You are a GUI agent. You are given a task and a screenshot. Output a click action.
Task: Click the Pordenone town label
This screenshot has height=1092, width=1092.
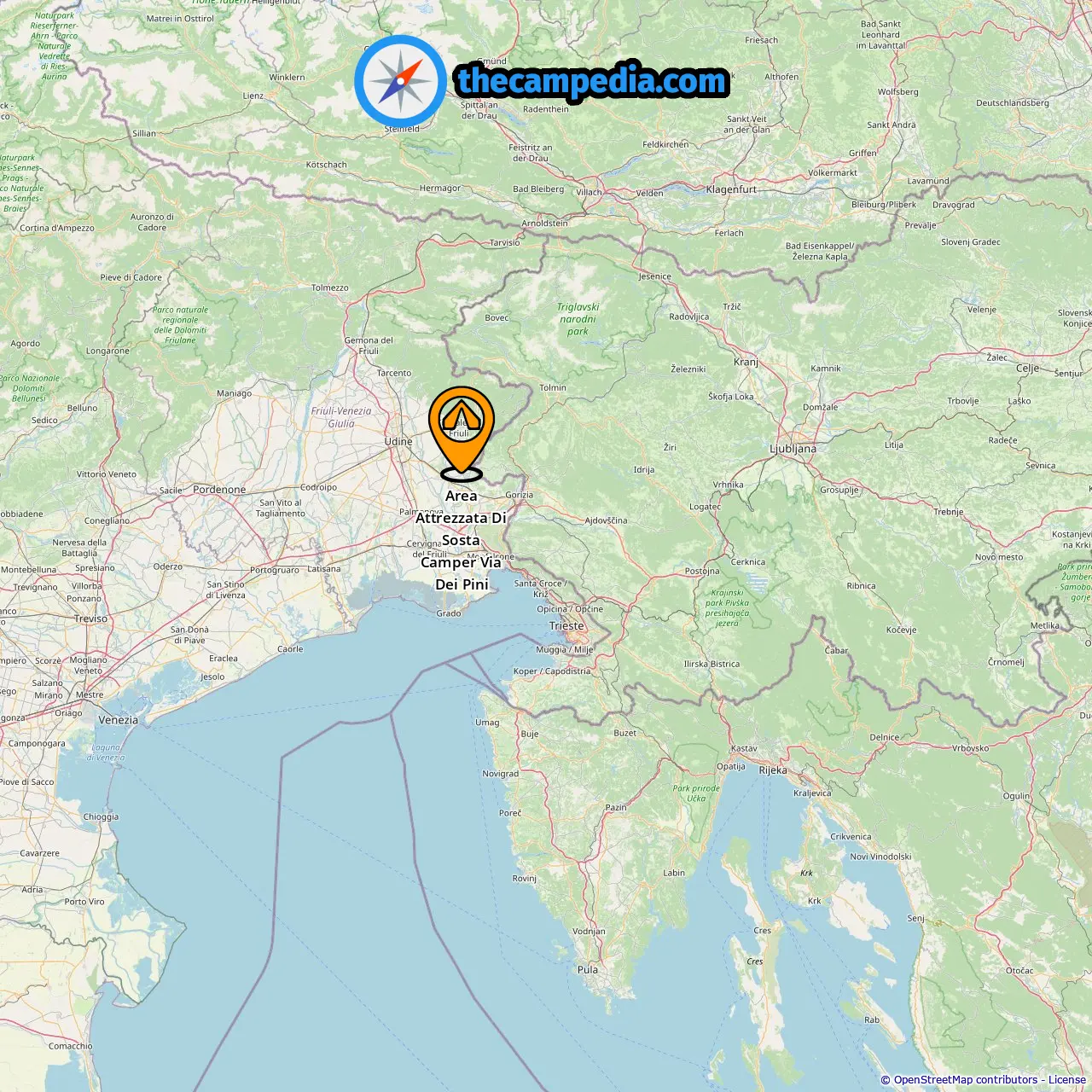[x=219, y=490]
